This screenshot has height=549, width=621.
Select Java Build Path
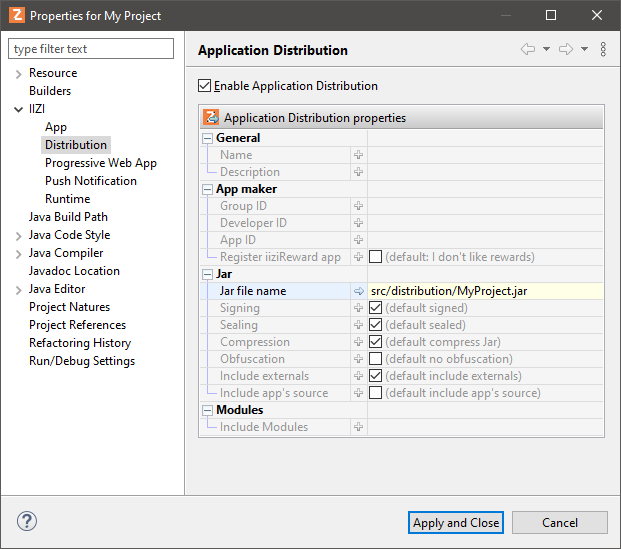[x=68, y=217]
